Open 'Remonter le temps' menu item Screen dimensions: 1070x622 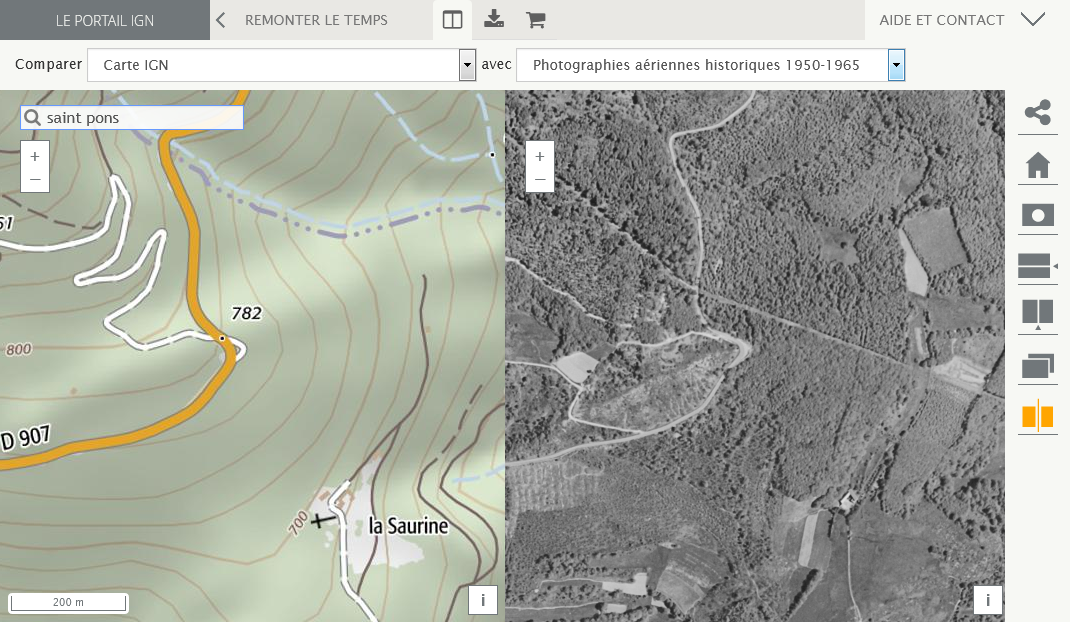coord(316,20)
